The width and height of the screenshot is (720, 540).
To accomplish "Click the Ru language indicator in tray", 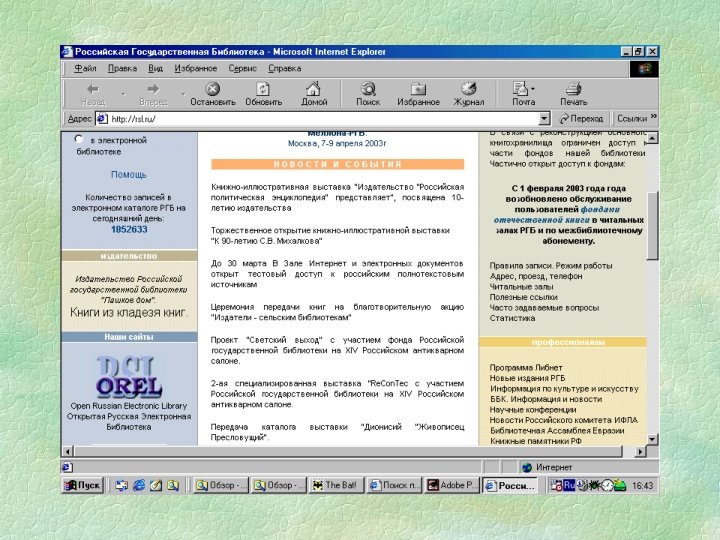I will 569,485.
